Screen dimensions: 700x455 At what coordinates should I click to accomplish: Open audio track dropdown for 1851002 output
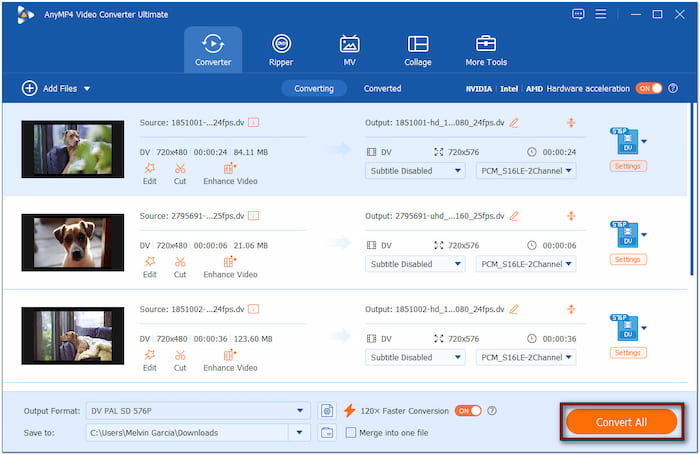pos(526,357)
